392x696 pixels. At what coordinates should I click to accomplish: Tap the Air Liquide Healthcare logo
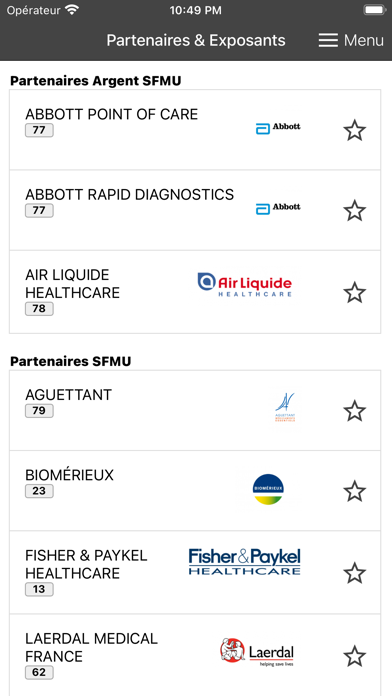(245, 285)
